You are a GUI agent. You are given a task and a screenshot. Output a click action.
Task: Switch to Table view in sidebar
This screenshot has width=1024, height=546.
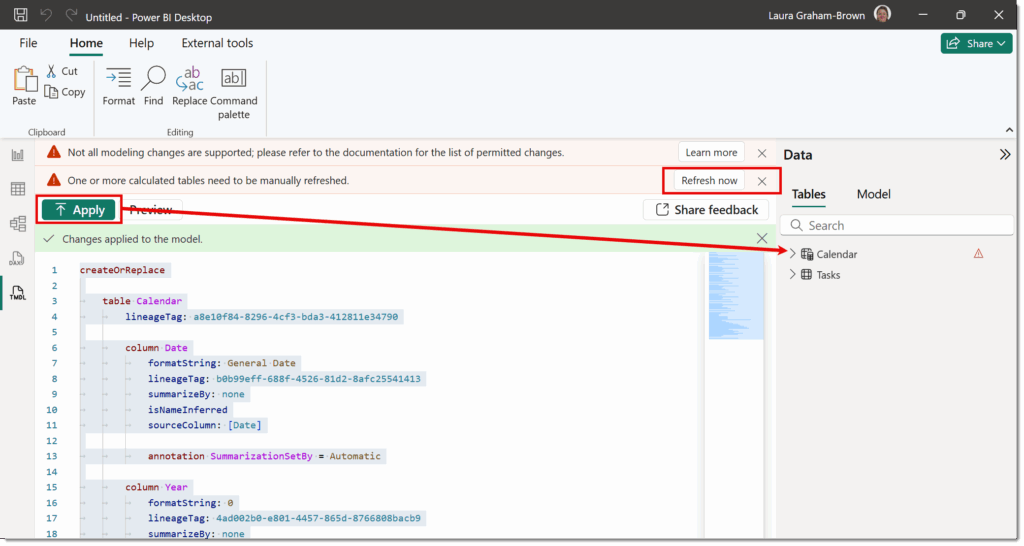coord(18,189)
